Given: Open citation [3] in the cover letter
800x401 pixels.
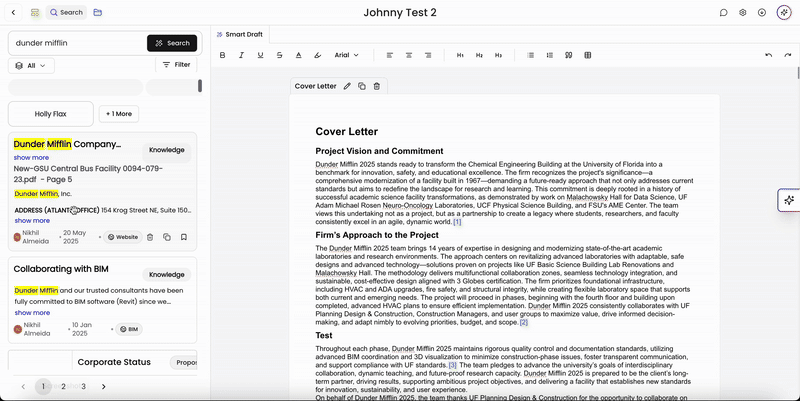Looking at the screenshot, I should [x=453, y=365].
